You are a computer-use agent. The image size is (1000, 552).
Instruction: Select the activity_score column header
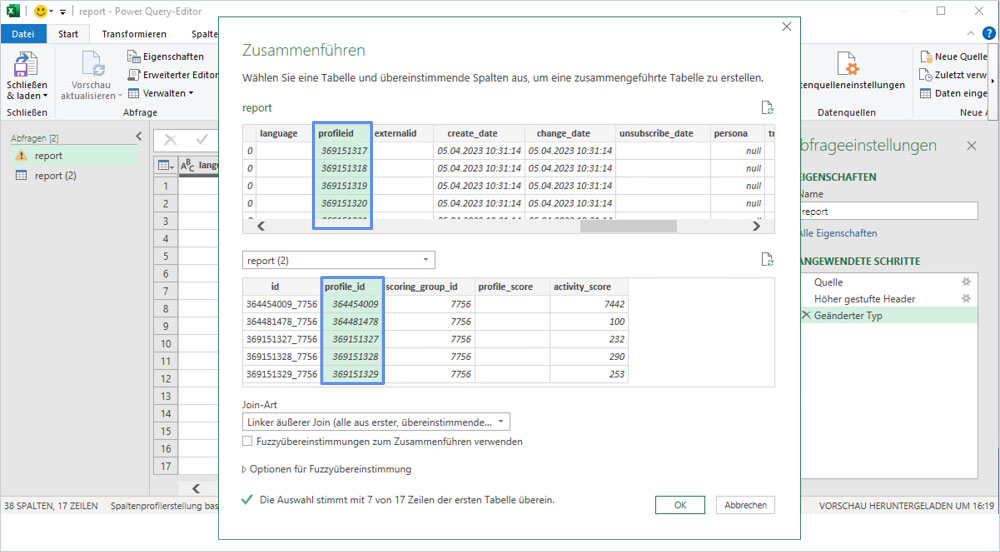click(589, 287)
